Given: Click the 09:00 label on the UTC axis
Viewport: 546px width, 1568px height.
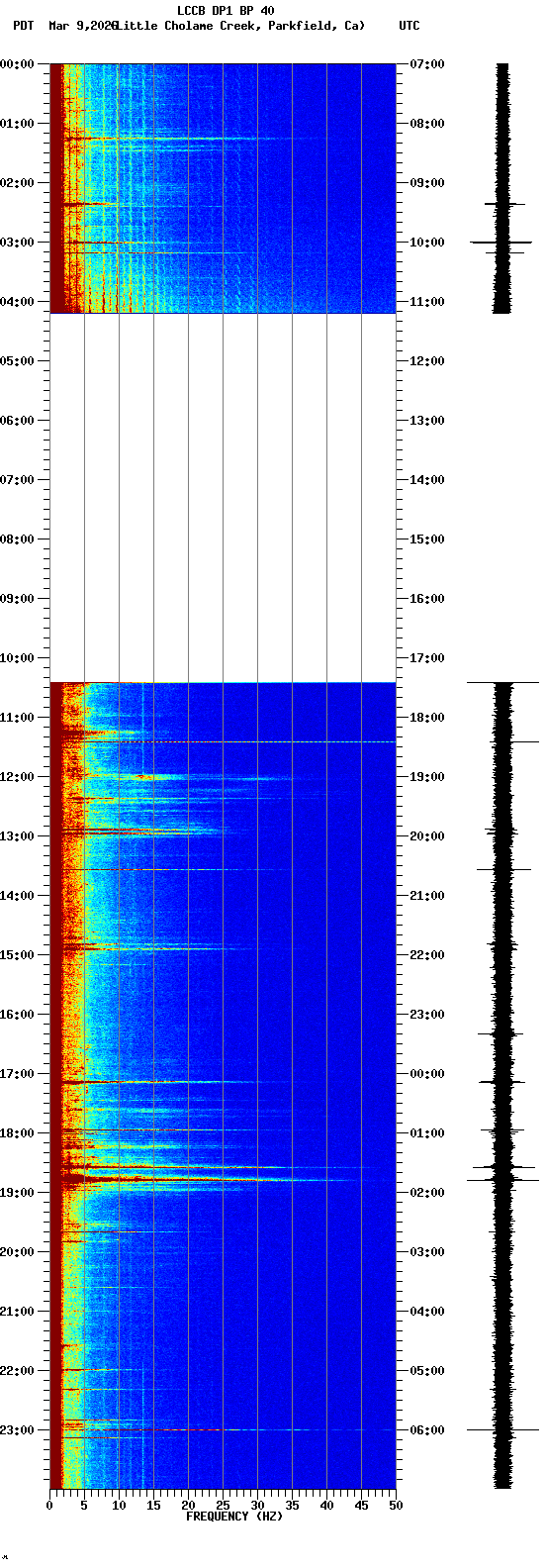Looking at the screenshot, I should tap(427, 182).
